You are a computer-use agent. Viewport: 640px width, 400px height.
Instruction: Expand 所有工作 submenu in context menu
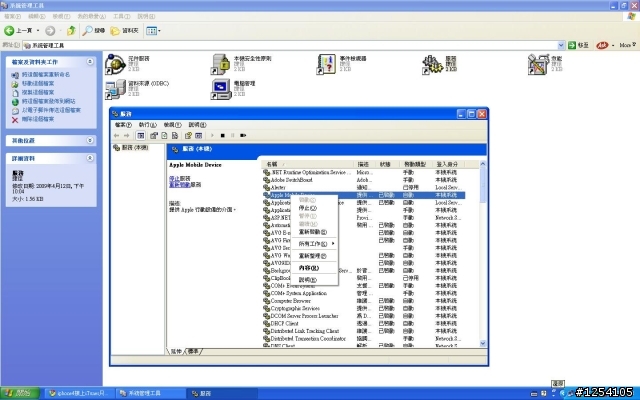tap(315, 244)
